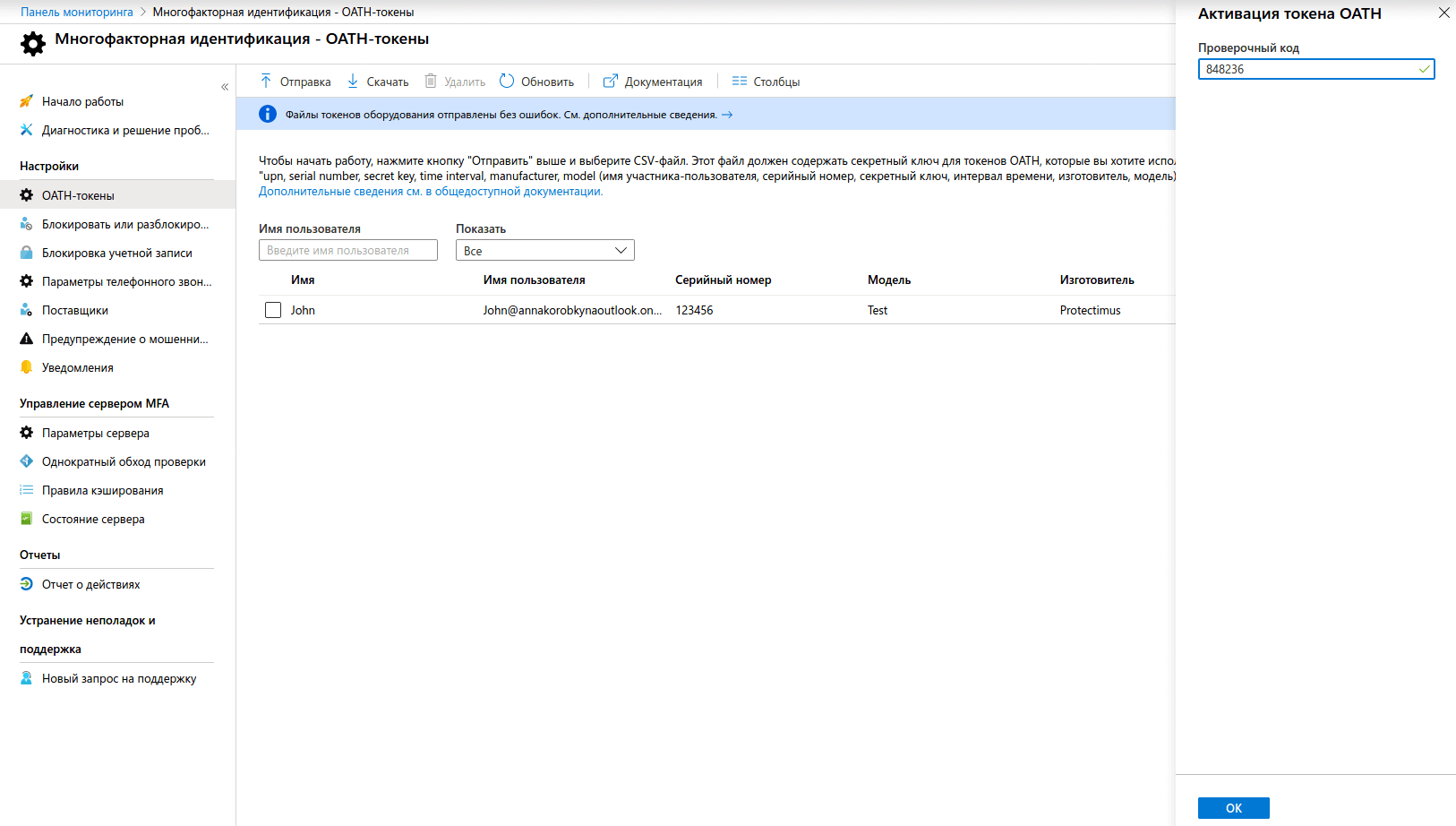Tick the checkbox for user John

[x=273, y=310]
